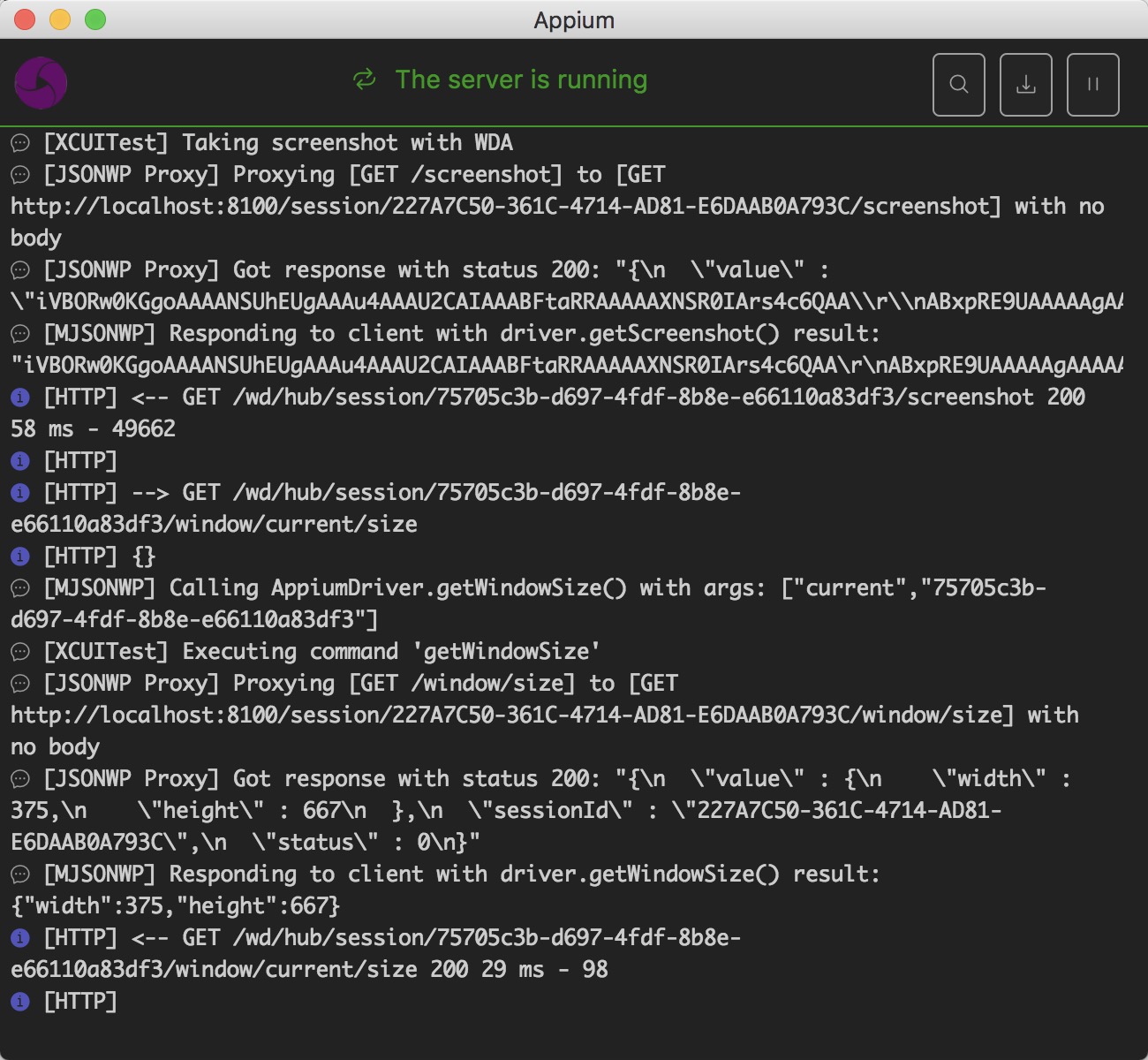Image resolution: width=1148 pixels, height=1060 pixels.
Task: Open the log search tool
Action: 959,85
